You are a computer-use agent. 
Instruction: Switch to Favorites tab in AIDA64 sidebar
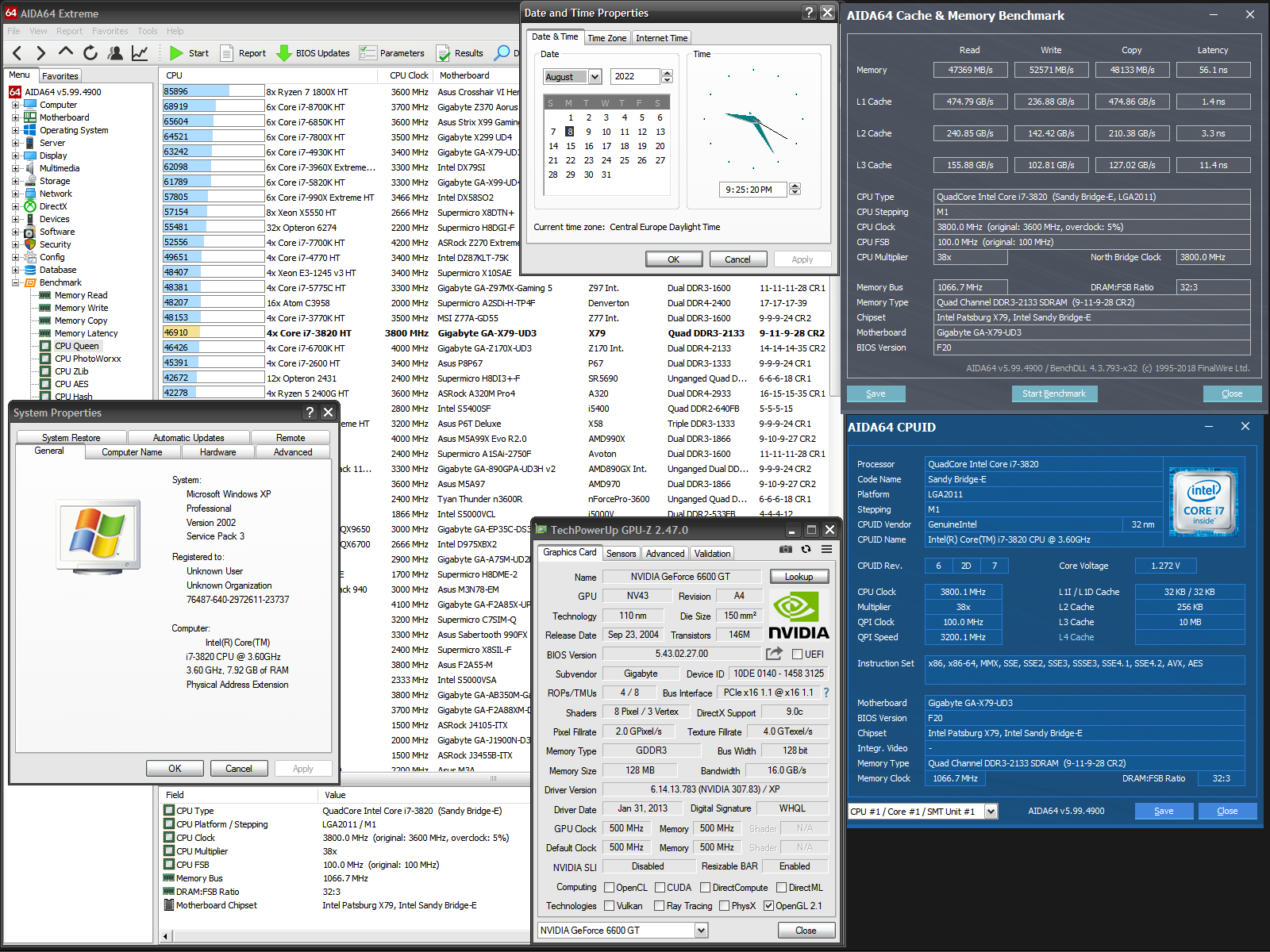[60, 76]
